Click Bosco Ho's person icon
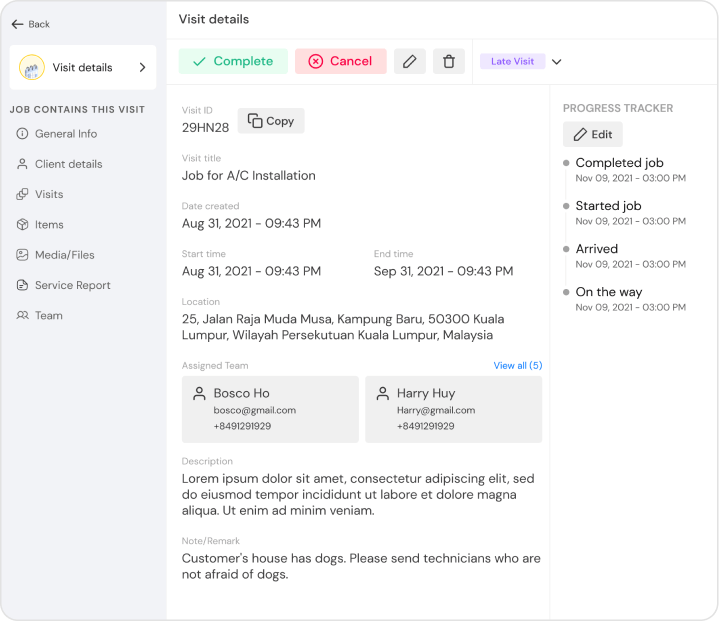 click(199, 394)
